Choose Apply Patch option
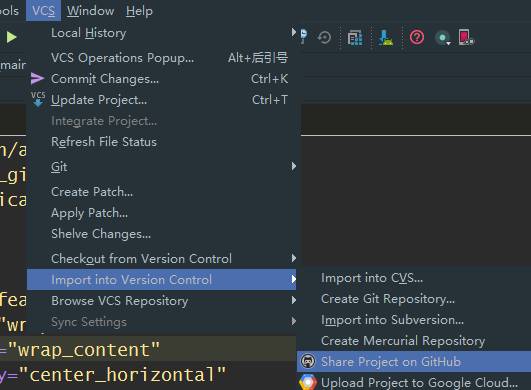The height and width of the screenshot is (390, 531). tap(161, 213)
